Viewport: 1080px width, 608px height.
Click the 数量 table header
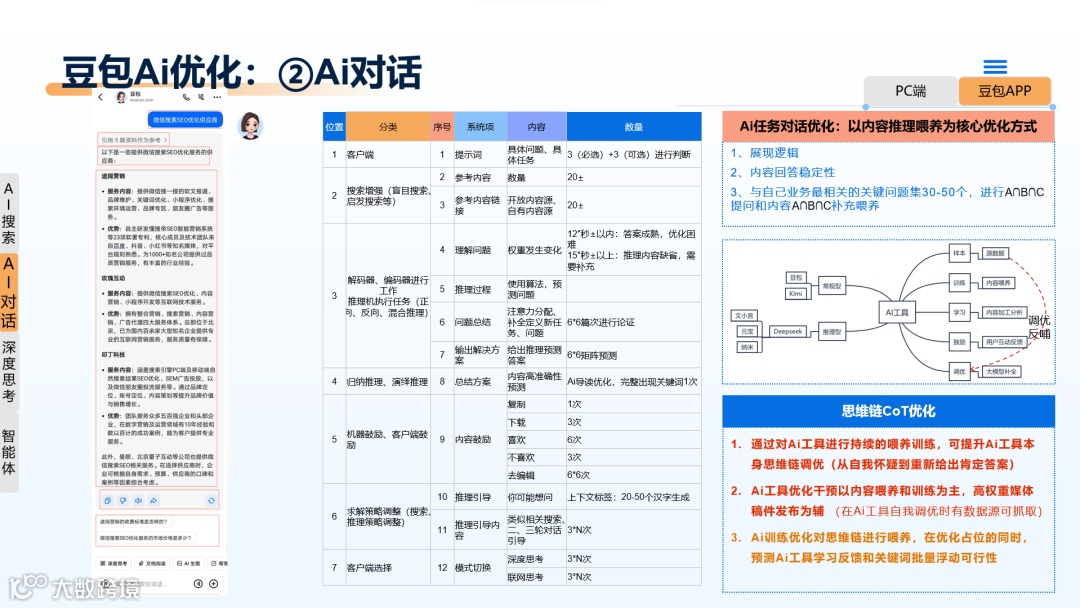click(634, 127)
